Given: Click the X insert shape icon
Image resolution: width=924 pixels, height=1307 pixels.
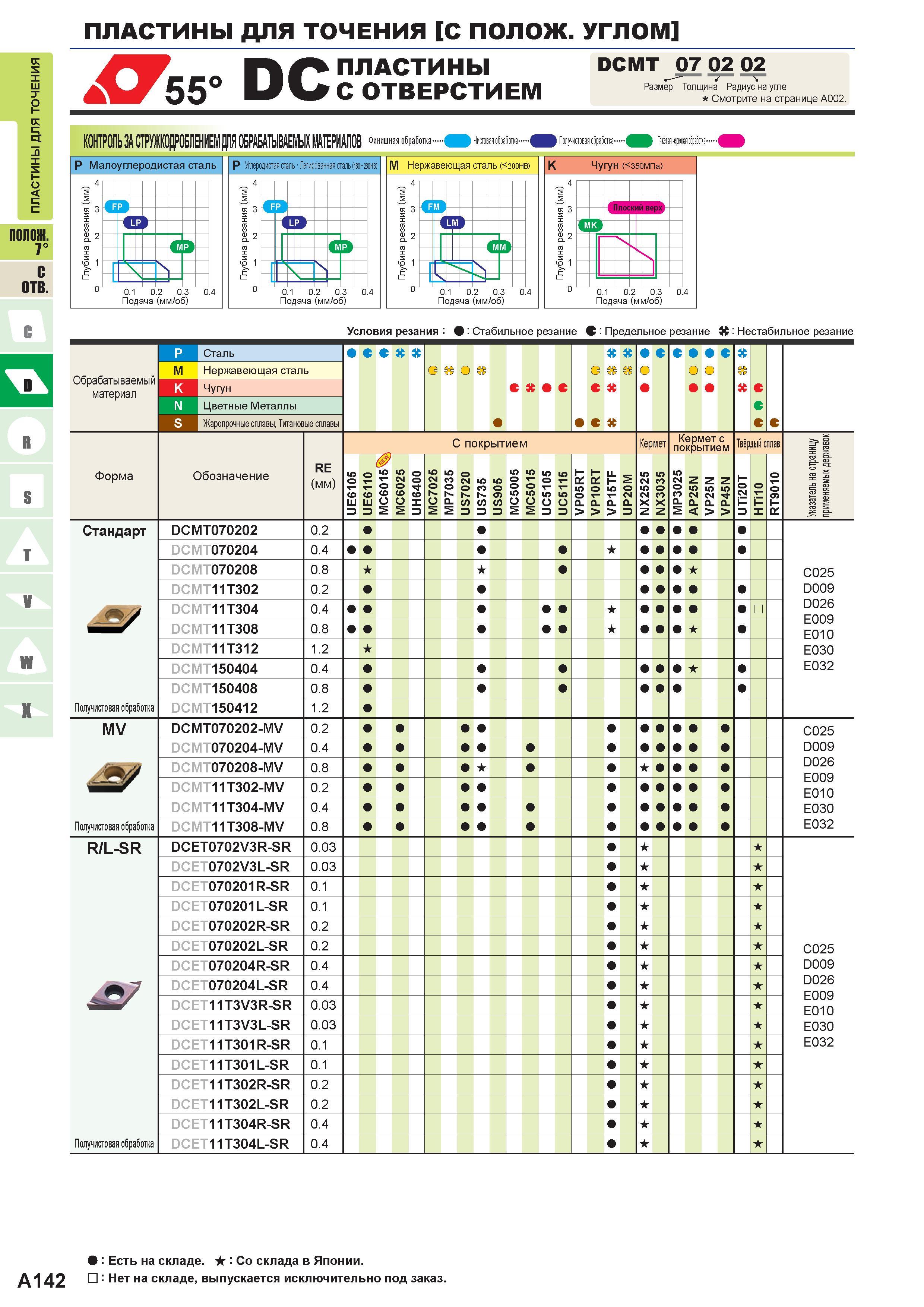Looking at the screenshot, I should (x=27, y=710).
